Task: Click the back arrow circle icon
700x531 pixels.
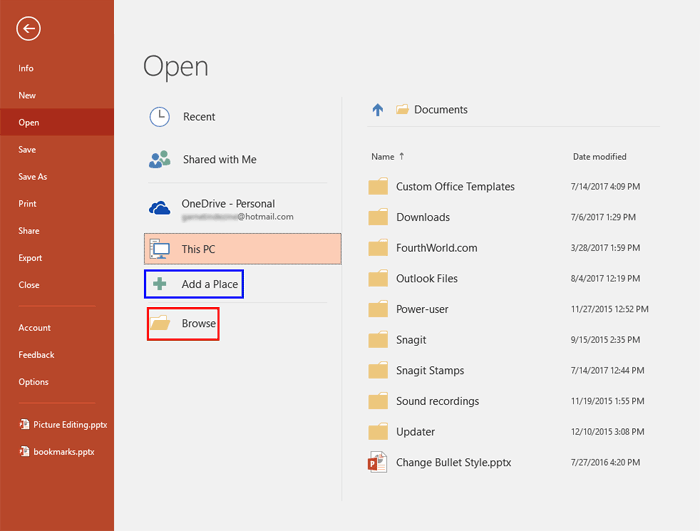Action: click(x=28, y=29)
